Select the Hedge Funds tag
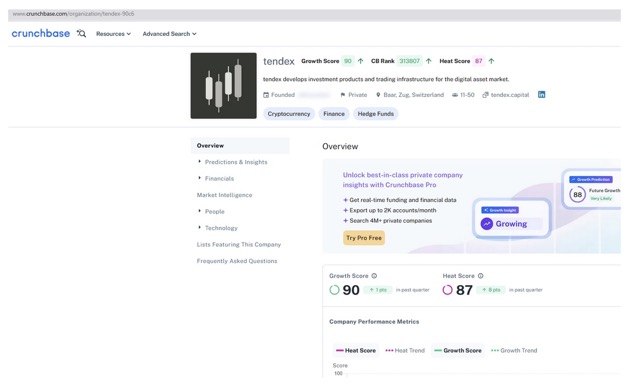This screenshot has height=384, width=640. (x=376, y=114)
